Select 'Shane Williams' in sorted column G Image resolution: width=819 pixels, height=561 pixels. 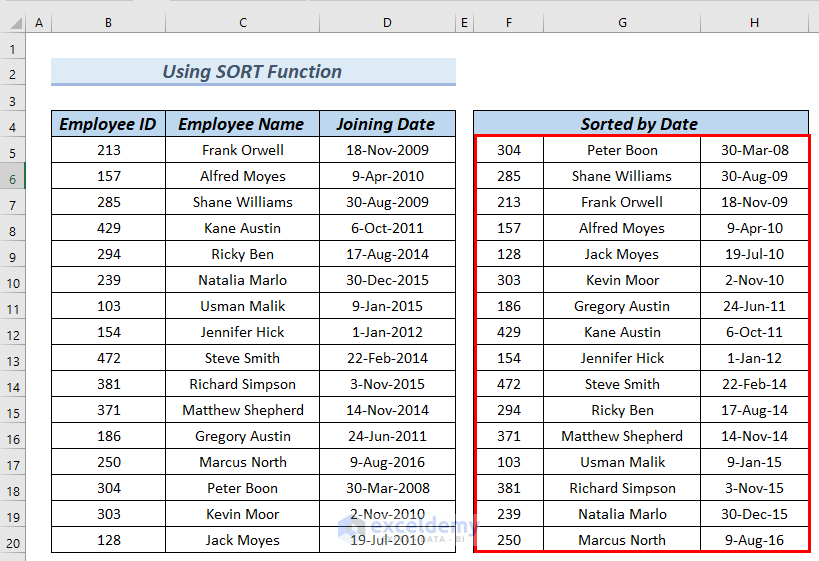(622, 176)
